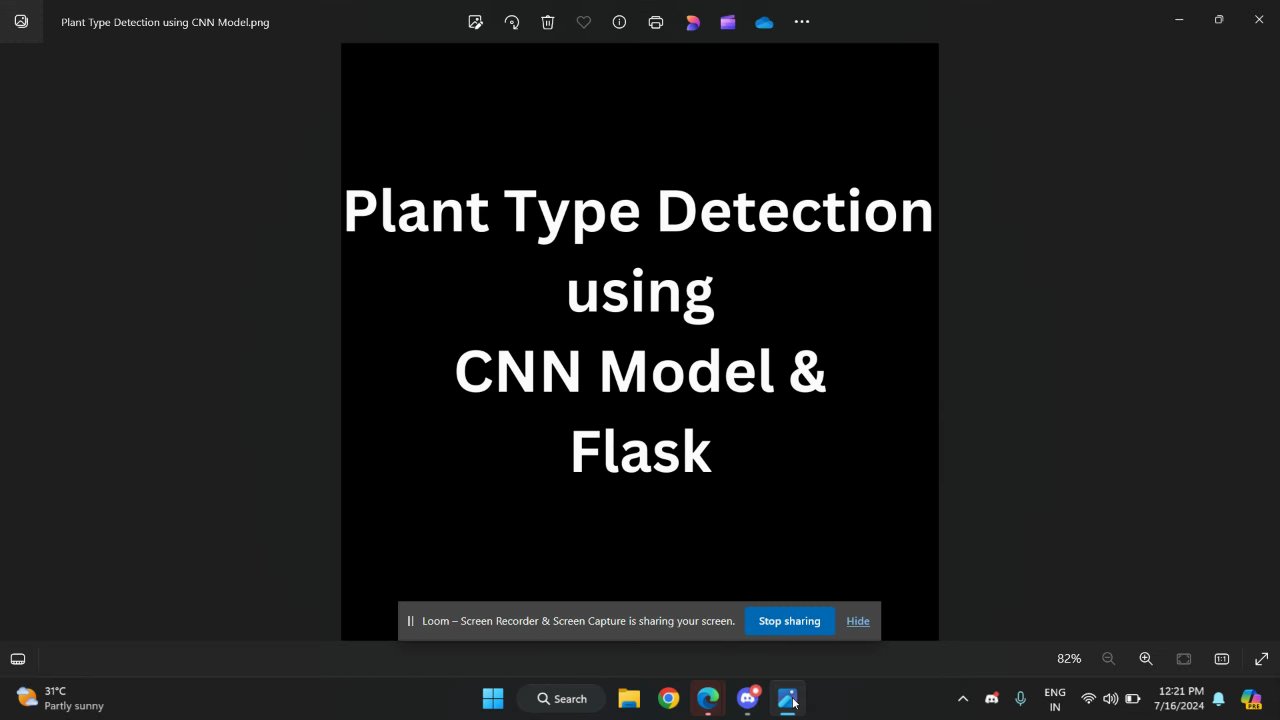
Task: Rotate the image with the rotate icon
Action: 512,22
